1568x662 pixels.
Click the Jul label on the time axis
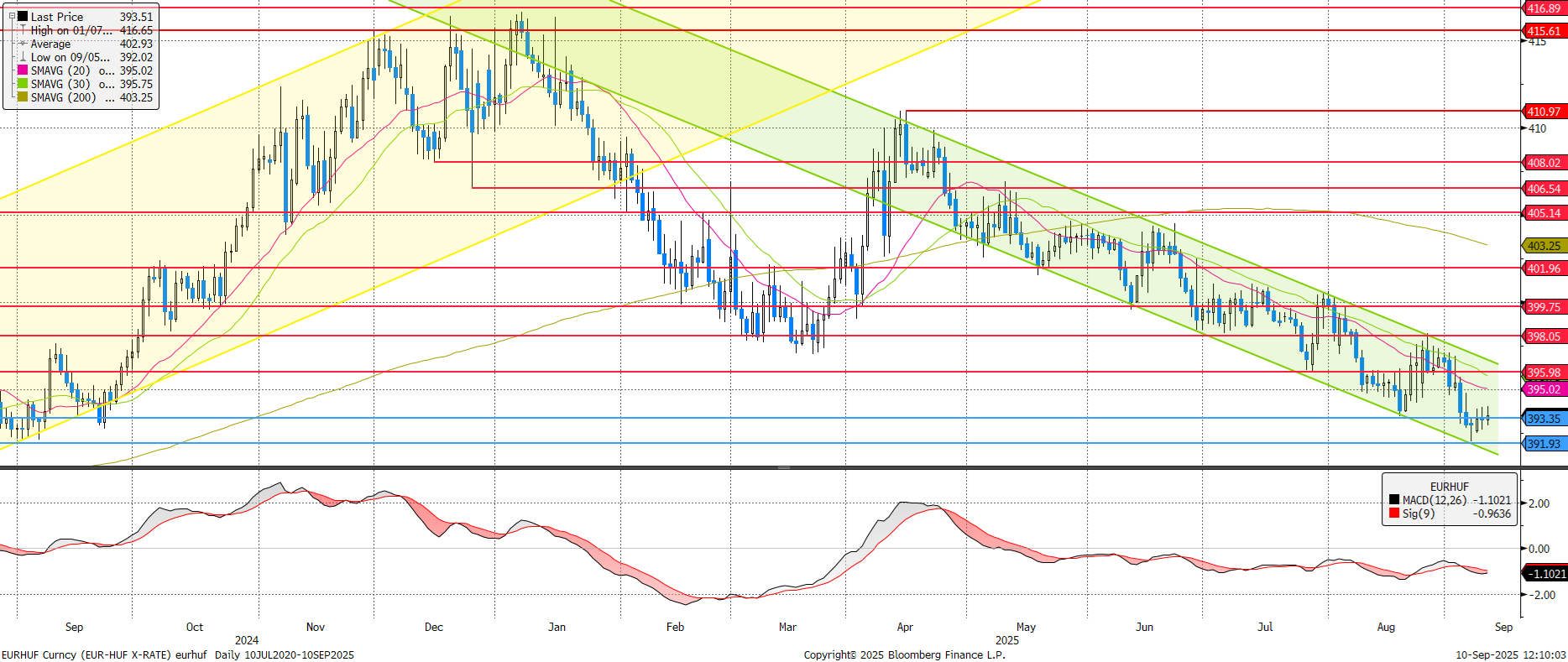click(x=1265, y=627)
